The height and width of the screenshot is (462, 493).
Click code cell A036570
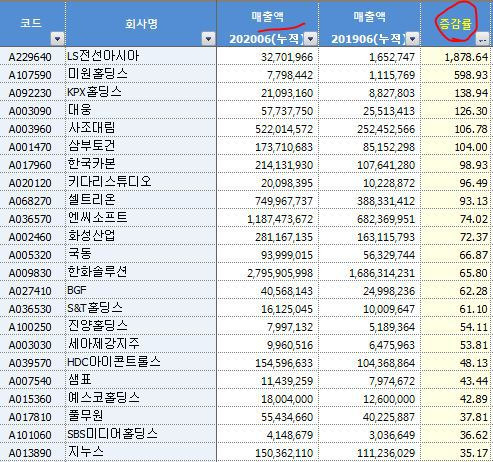point(30,219)
